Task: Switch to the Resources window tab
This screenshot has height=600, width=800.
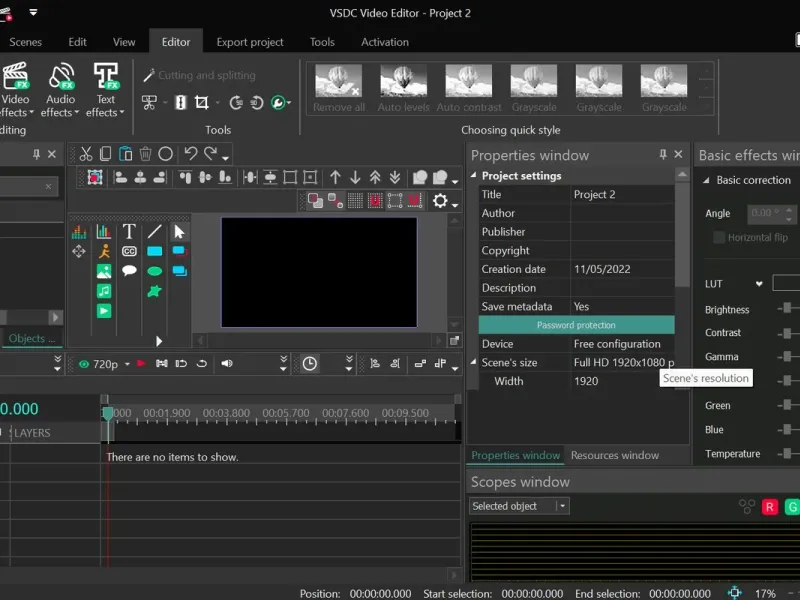Action: pyautogui.click(x=614, y=456)
